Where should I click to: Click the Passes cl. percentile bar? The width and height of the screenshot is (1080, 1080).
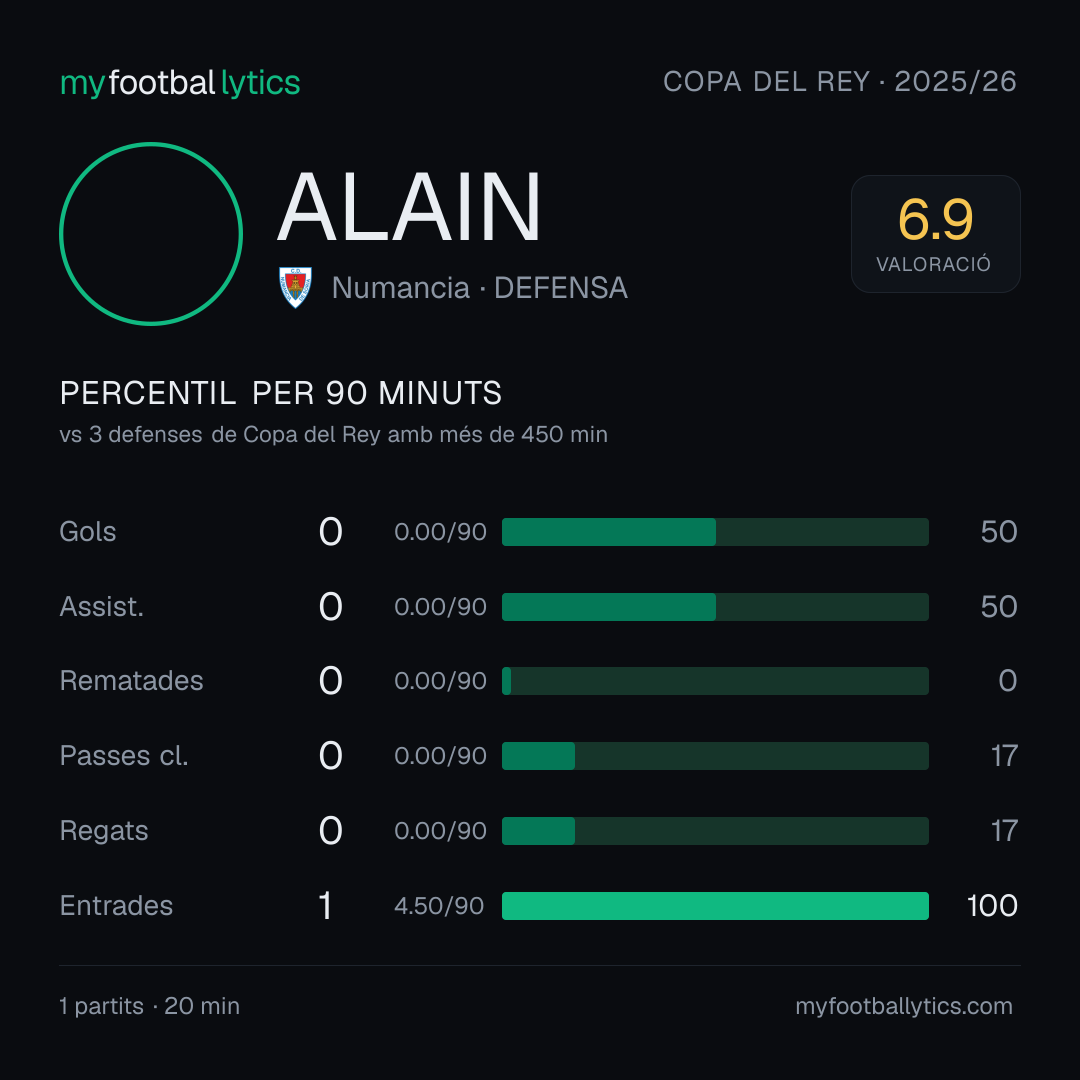pyautogui.click(x=715, y=756)
